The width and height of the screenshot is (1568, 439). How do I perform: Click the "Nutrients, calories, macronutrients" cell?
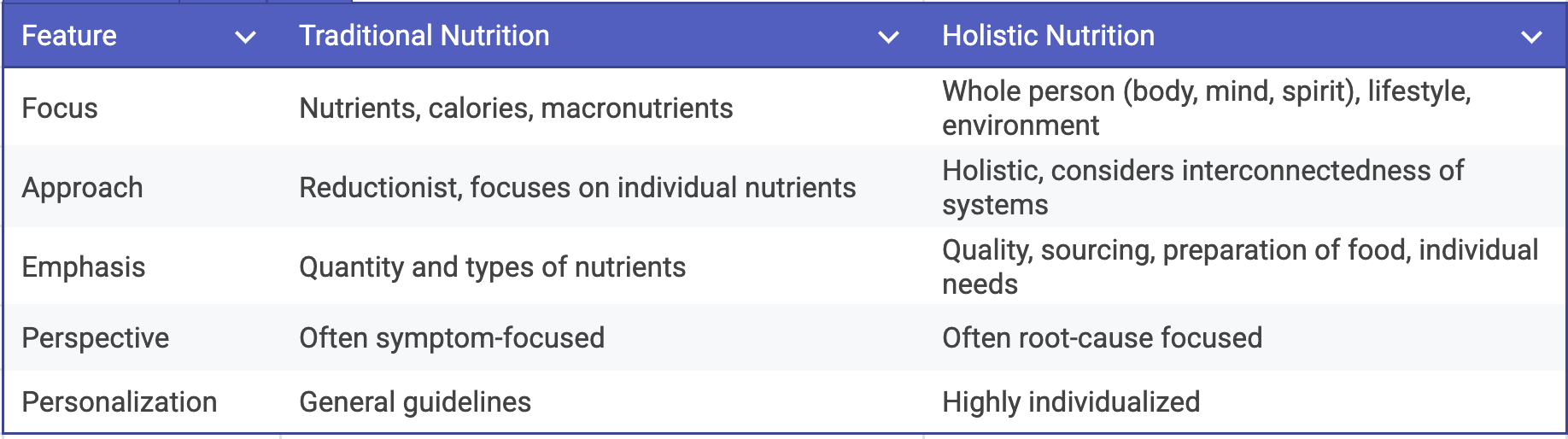[516, 108]
